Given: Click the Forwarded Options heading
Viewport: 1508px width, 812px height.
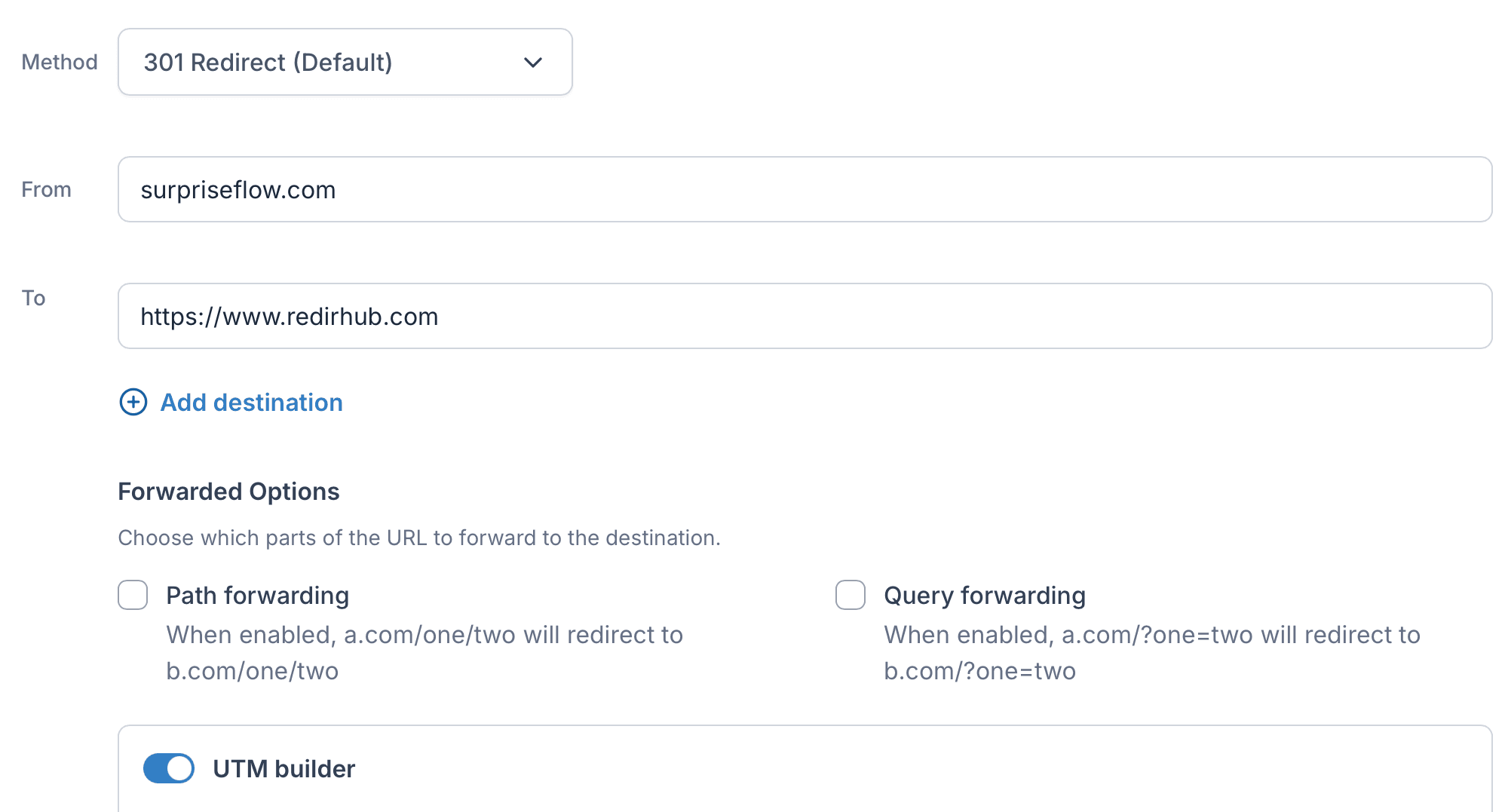Looking at the screenshot, I should pyautogui.click(x=228, y=492).
